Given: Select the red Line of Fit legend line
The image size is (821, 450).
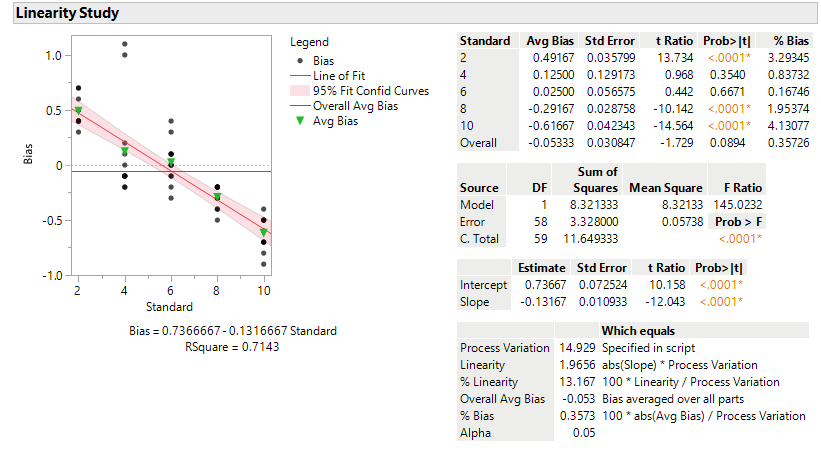Looking at the screenshot, I should point(300,76).
